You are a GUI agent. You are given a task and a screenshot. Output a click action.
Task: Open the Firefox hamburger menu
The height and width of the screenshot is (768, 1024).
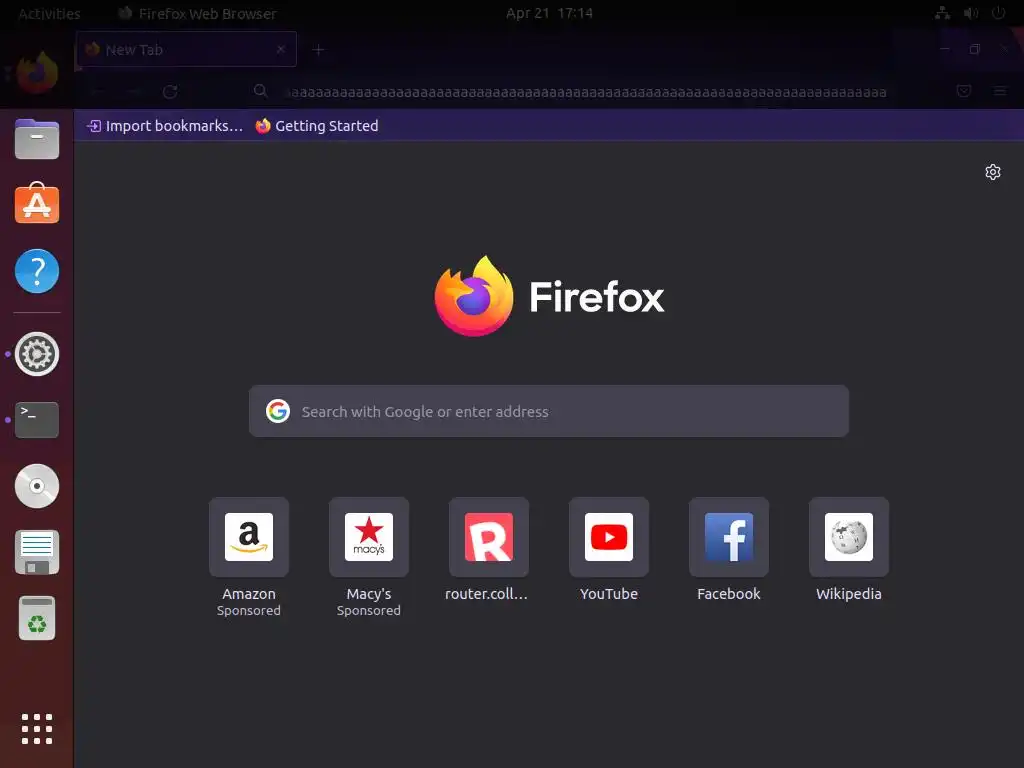click(x=1000, y=91)
